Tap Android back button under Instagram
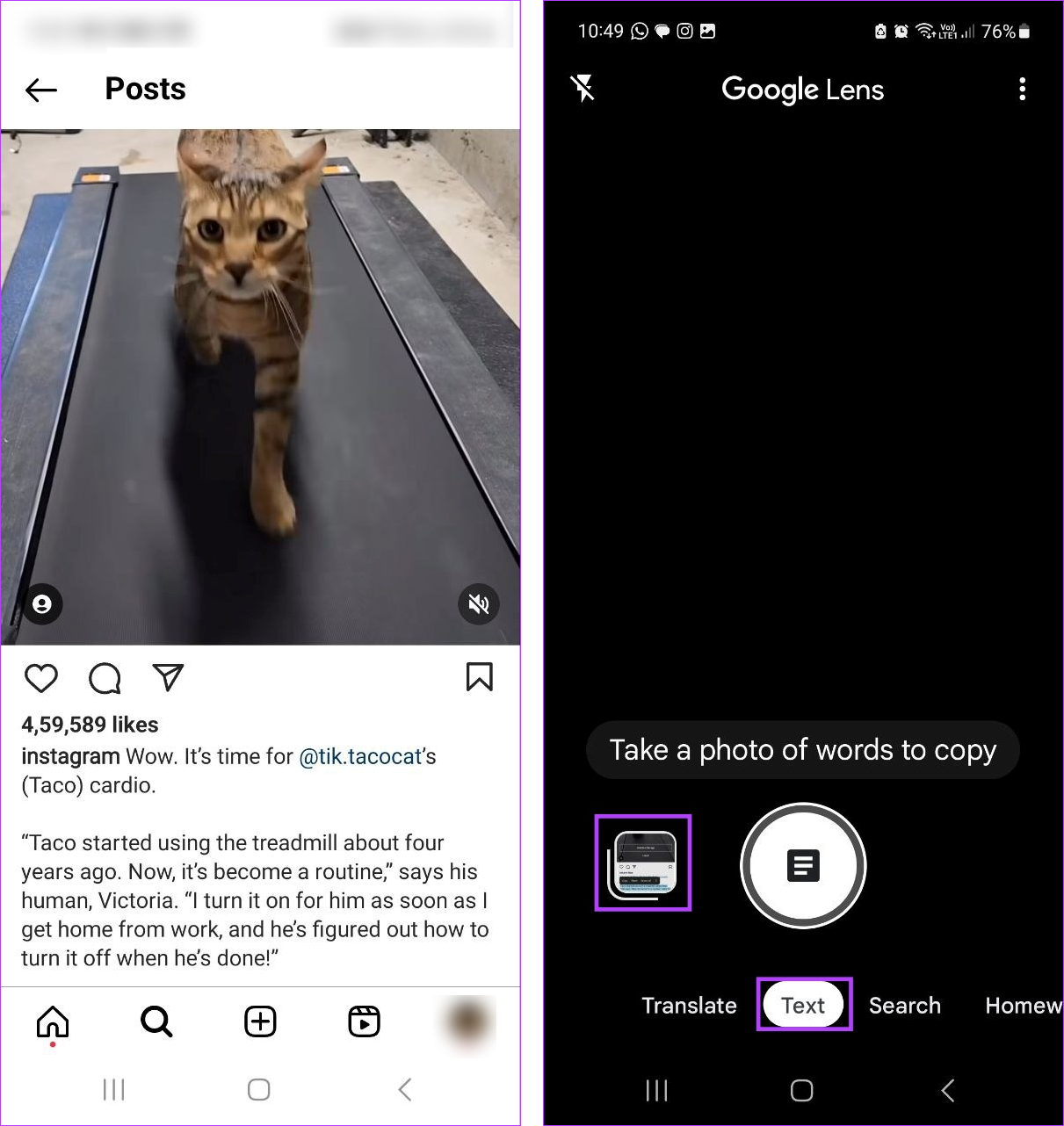Viewport: 1064px width, 1126px height. point(404,1090)
